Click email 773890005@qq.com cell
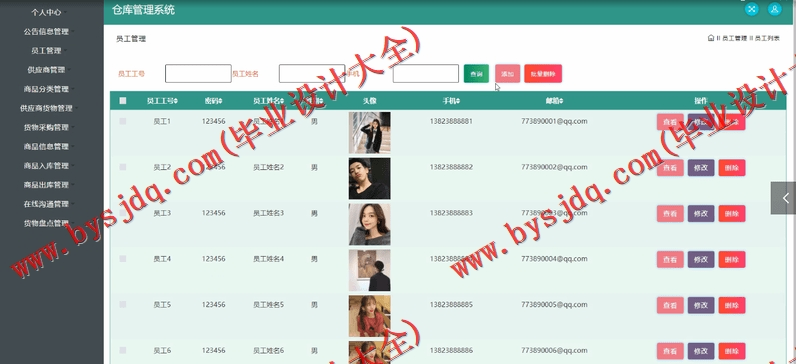The image size is (796, 364). click(x=554, y=305)
